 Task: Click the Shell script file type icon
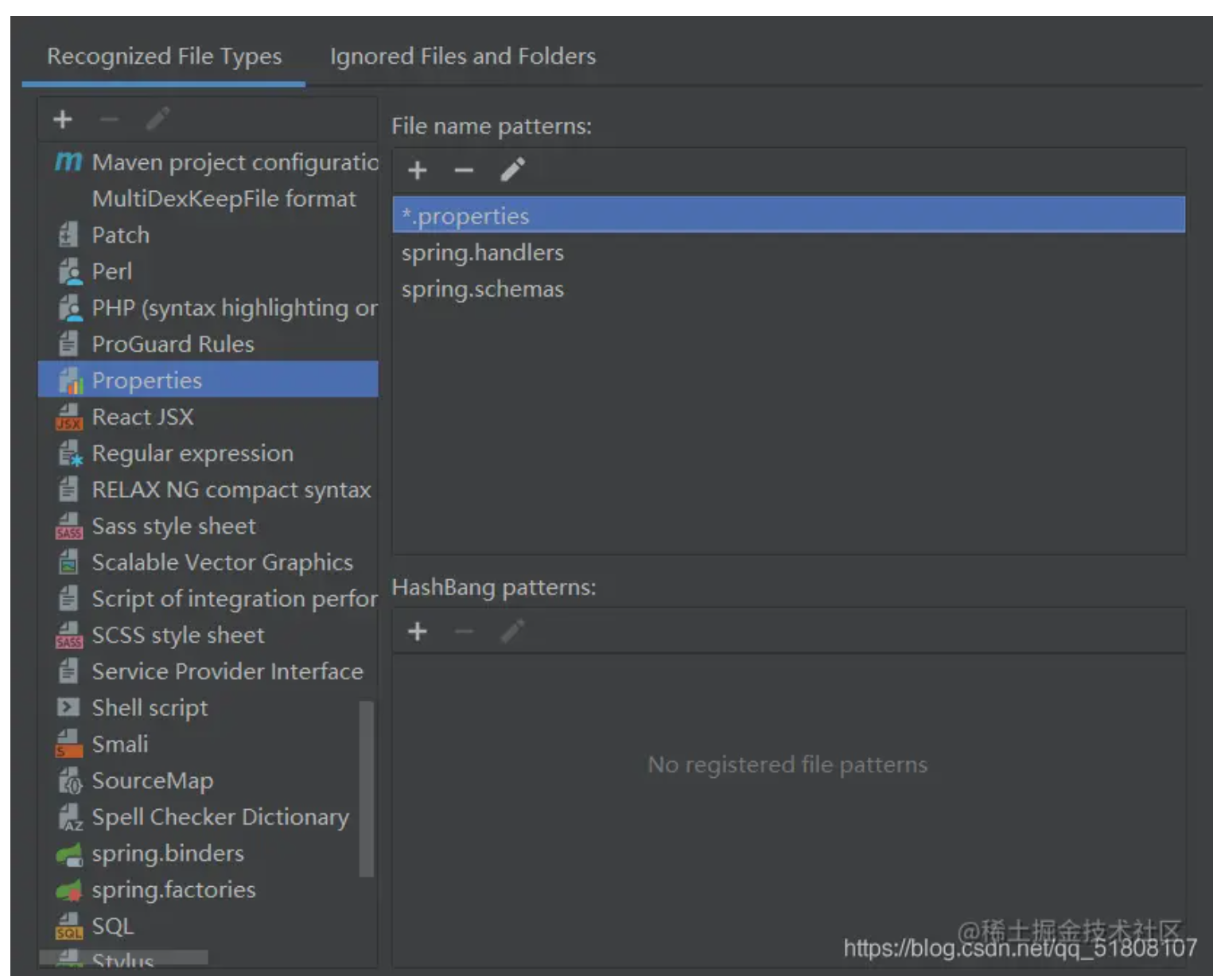[x=69, y=707]
